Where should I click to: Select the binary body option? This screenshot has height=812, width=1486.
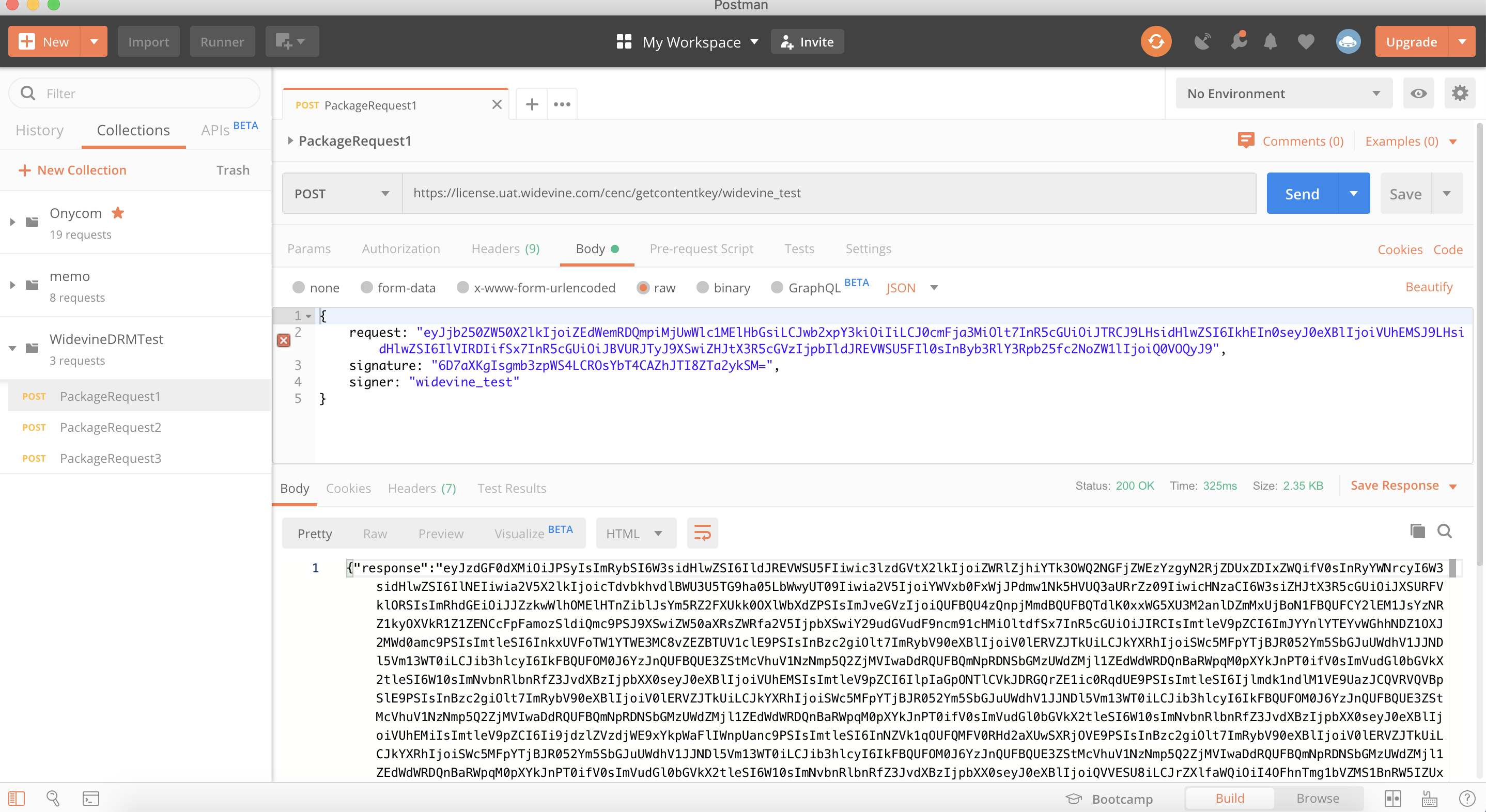pyautogui.click(x=702, y=288)
